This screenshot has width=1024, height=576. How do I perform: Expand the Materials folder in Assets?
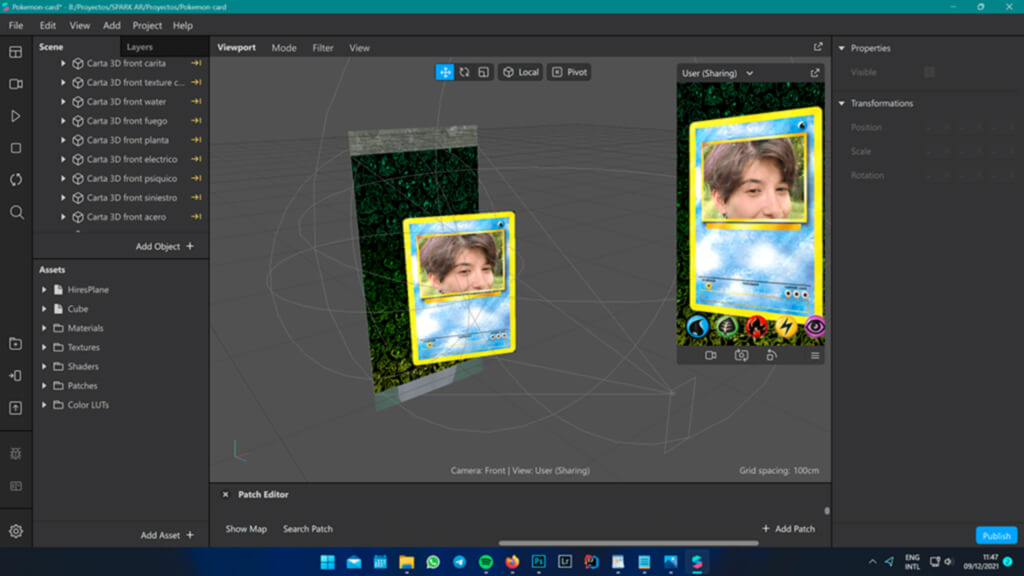tap(43, 328)
